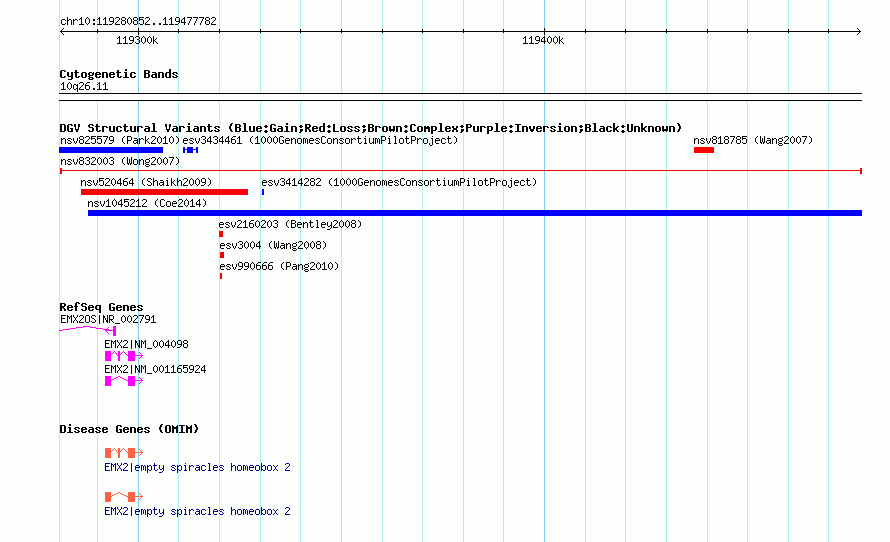The image size is (890, 542).
Task: Click the long blue nsv1045212 gain bar
Action: tap(475, 213)
